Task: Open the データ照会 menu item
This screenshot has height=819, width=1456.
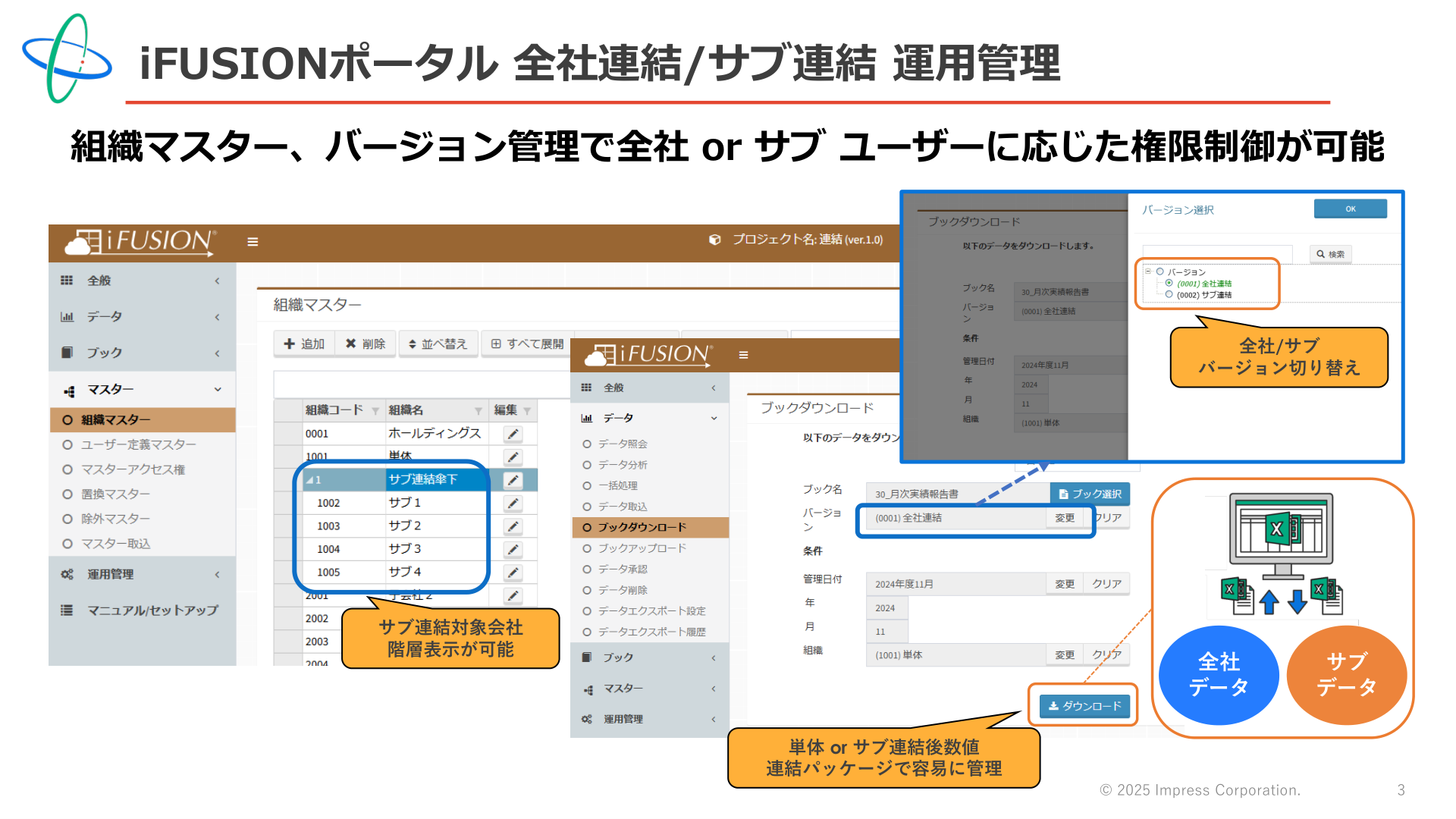Action: [623, 444]
